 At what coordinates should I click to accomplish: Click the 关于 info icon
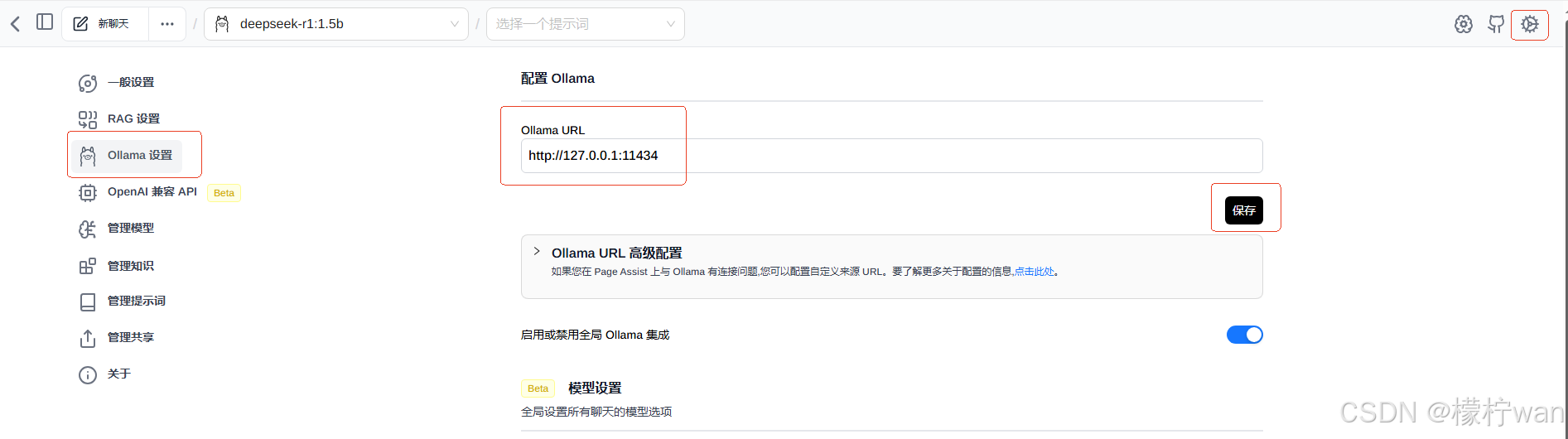tap(88, 374)
